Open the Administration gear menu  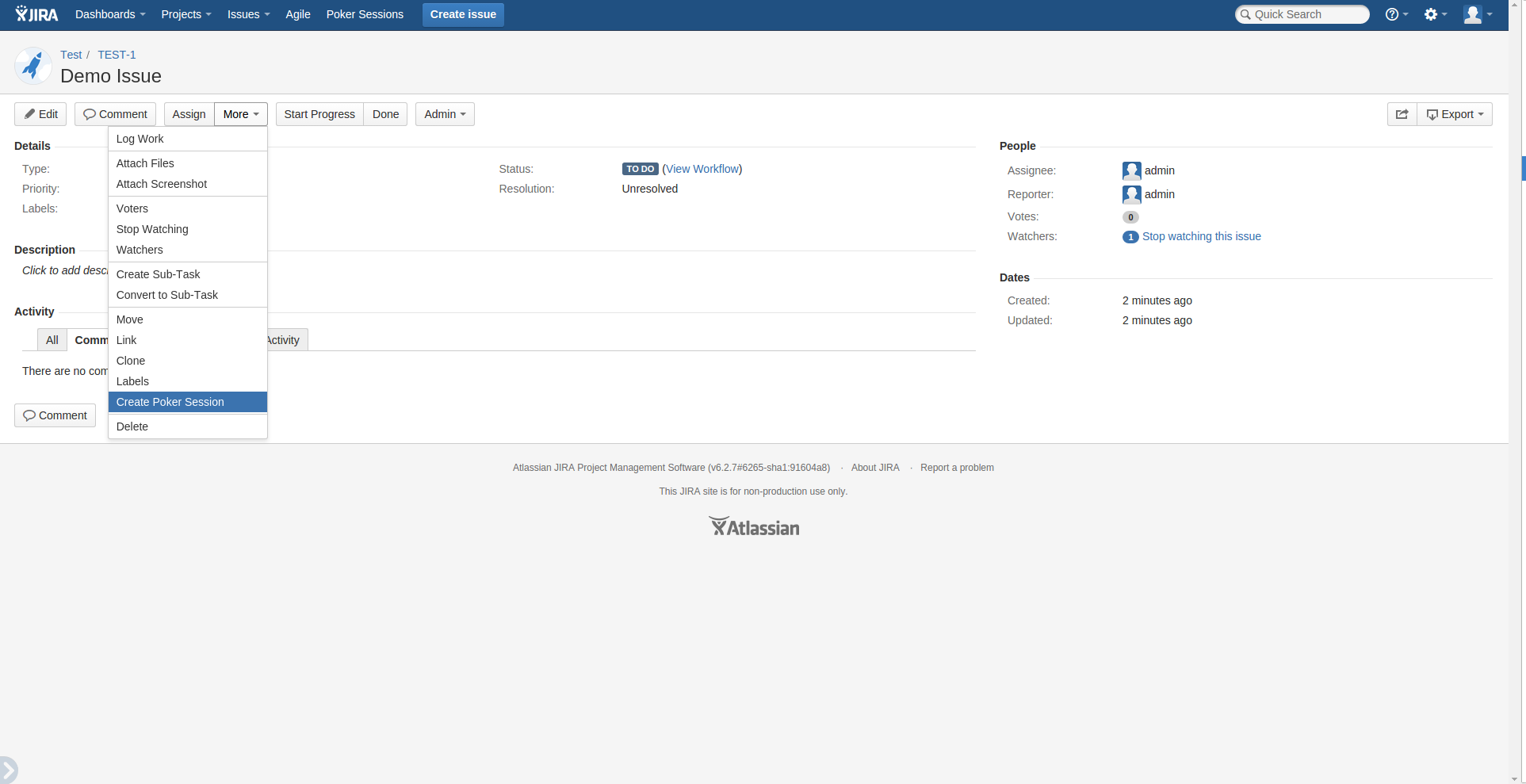1435,14
